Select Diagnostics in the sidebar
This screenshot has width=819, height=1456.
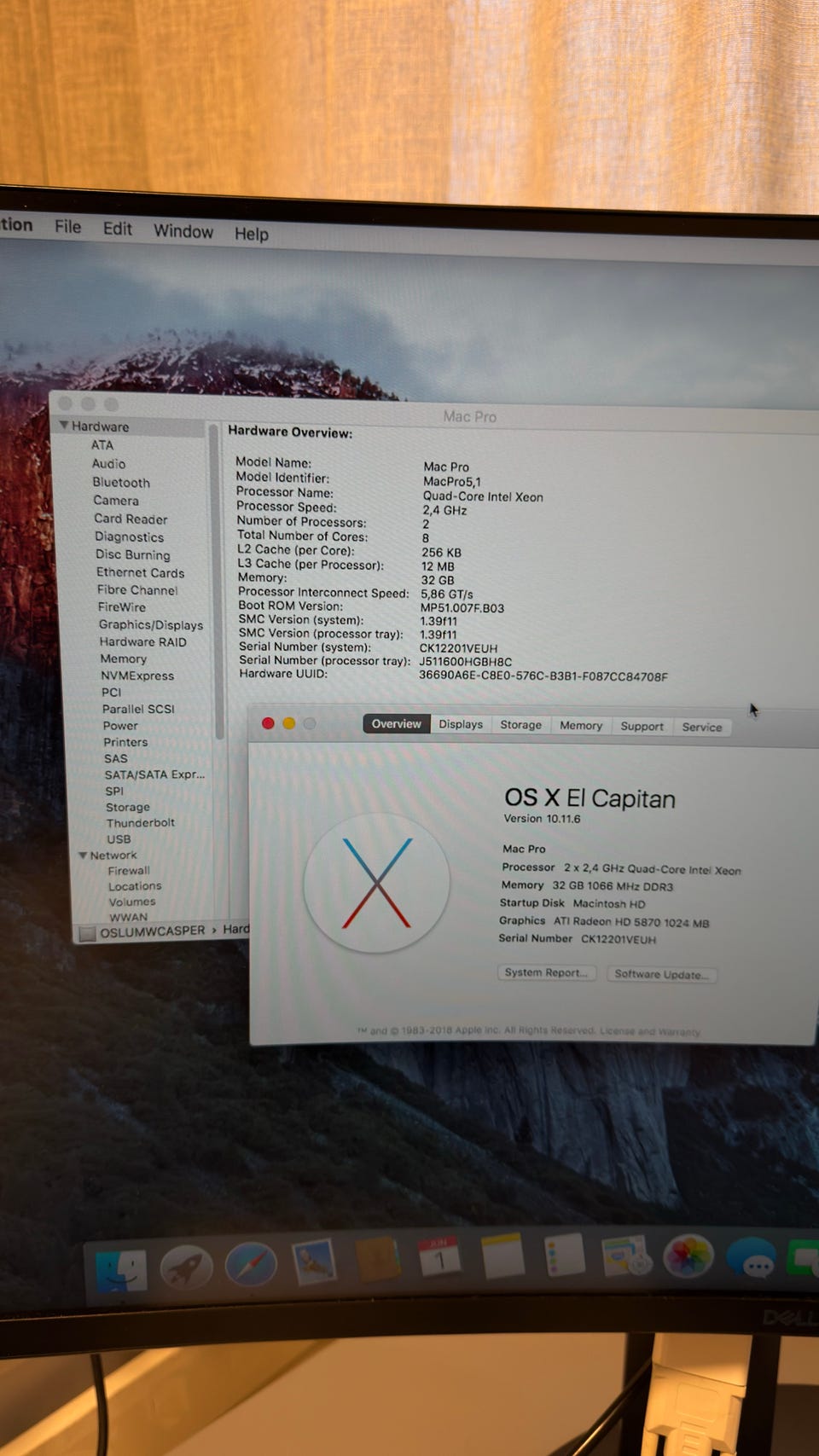(x=129, y=537)
